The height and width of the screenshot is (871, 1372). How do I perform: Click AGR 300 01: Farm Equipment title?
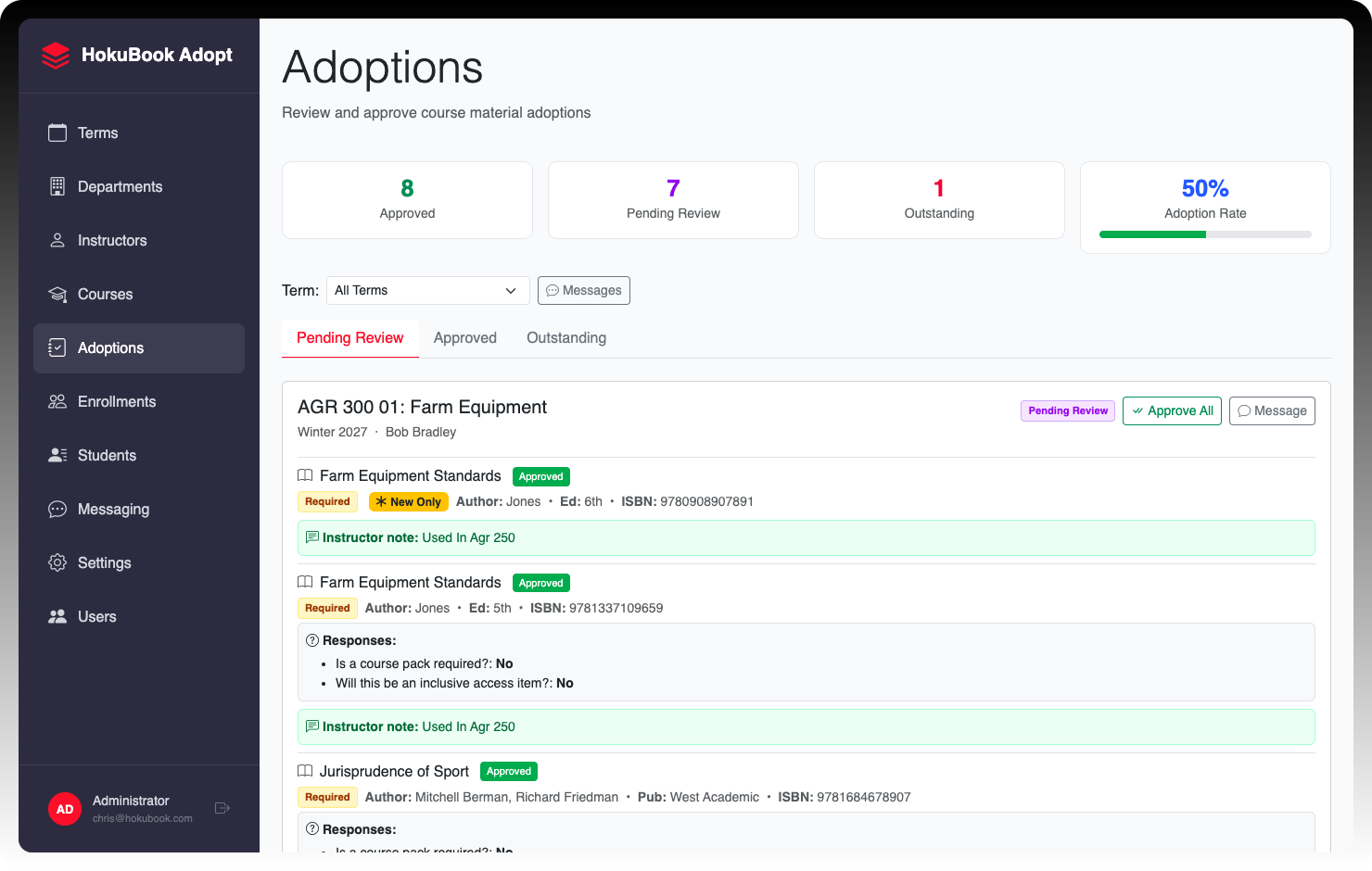click(422, 407)
